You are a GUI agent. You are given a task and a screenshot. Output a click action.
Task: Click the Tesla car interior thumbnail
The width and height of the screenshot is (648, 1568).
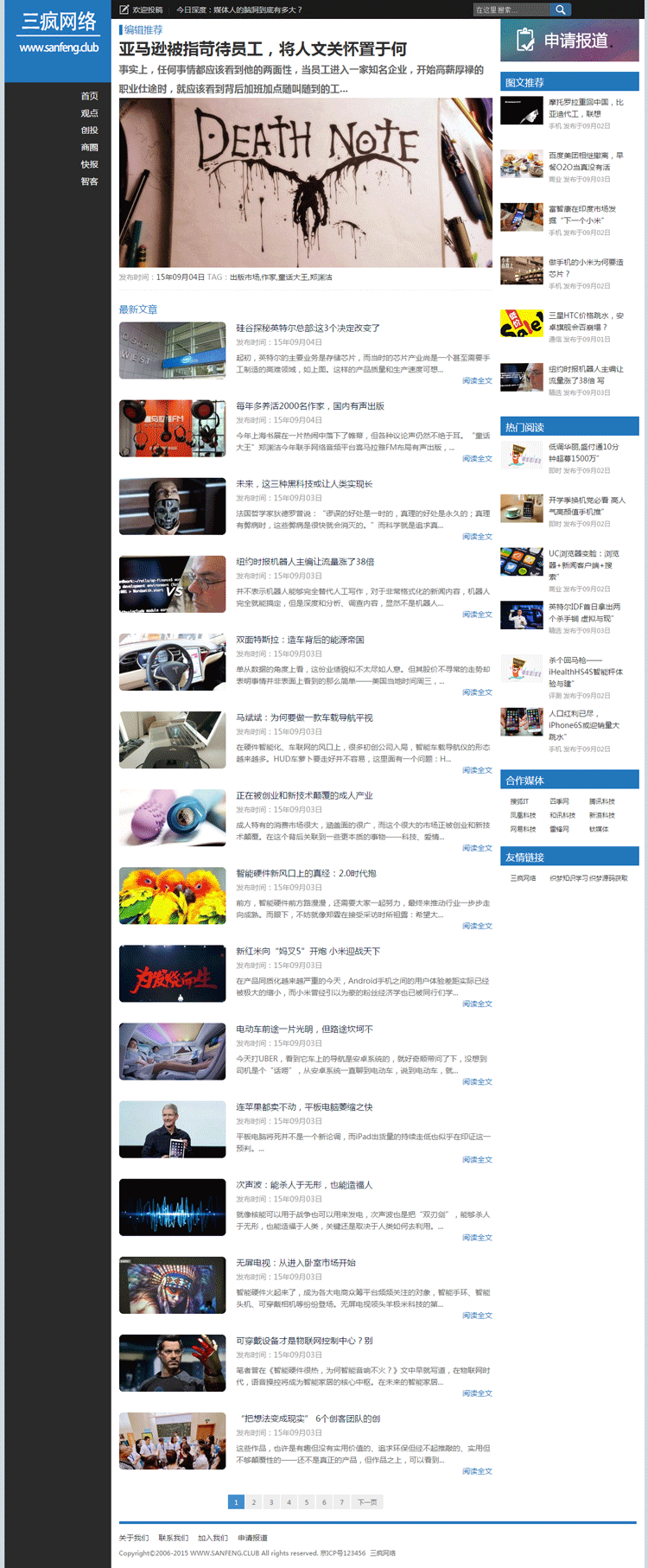point(172,662)
